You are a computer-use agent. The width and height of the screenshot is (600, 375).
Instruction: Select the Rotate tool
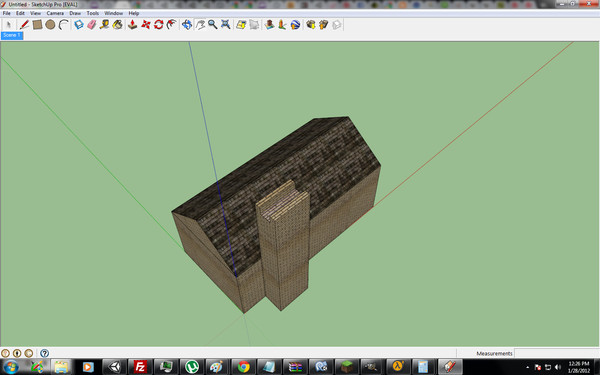pos(158,25)
